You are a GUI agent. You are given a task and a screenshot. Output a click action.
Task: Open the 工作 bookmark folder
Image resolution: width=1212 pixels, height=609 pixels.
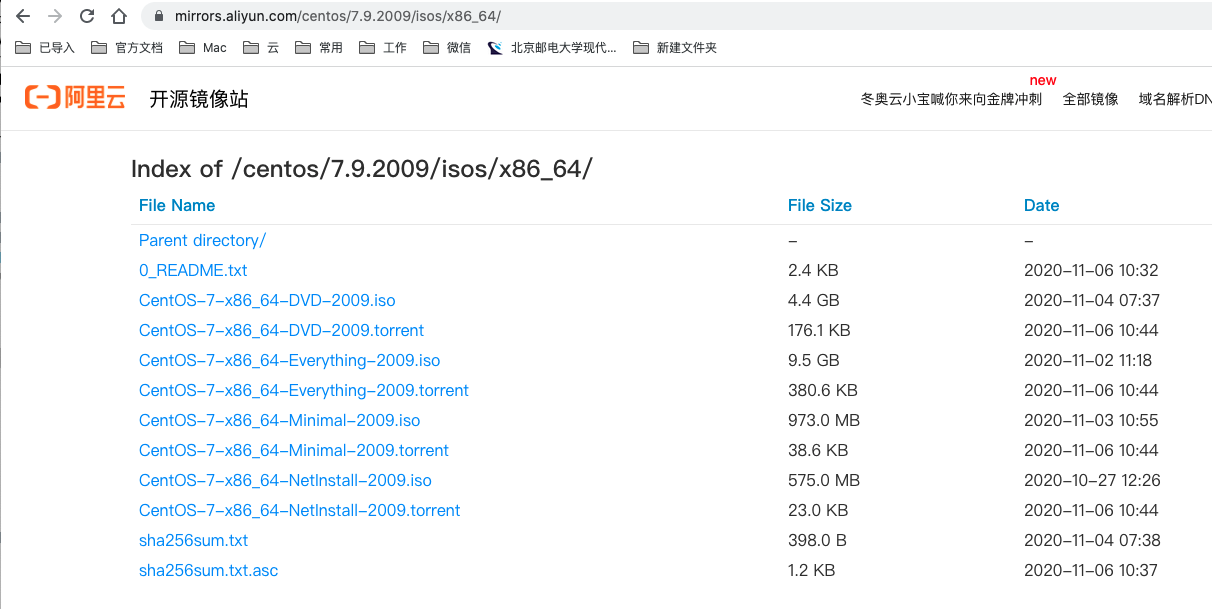coord(383,47)
